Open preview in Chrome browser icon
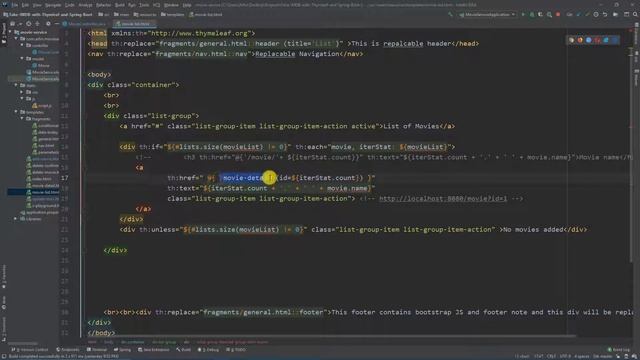This screenshot has height=360, width=640. coord(572,40)
